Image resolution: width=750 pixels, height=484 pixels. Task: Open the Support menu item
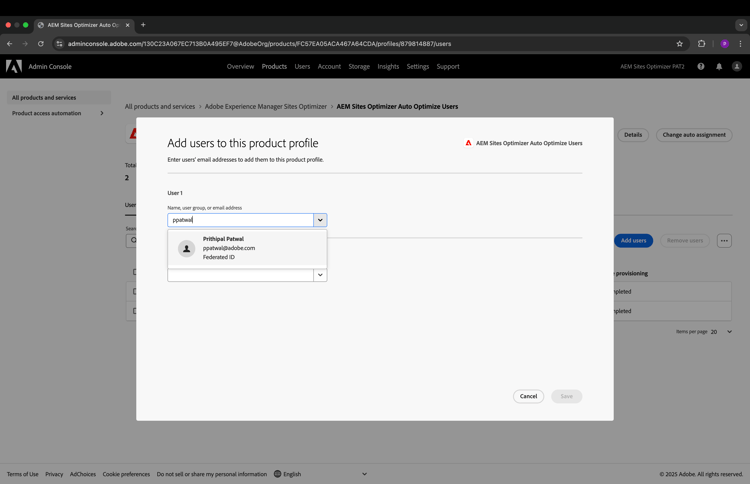point(448,66)
